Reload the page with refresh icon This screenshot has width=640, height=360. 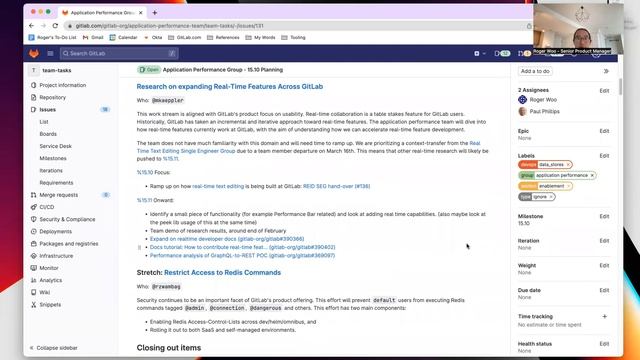[55, 26]
